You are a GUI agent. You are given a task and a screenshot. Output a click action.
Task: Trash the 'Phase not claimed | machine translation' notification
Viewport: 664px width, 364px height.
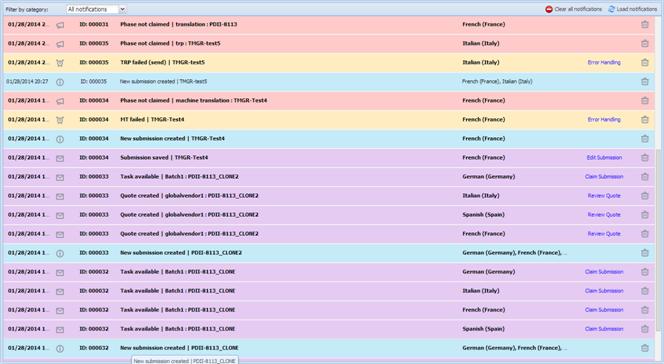(x=645, y=101)
